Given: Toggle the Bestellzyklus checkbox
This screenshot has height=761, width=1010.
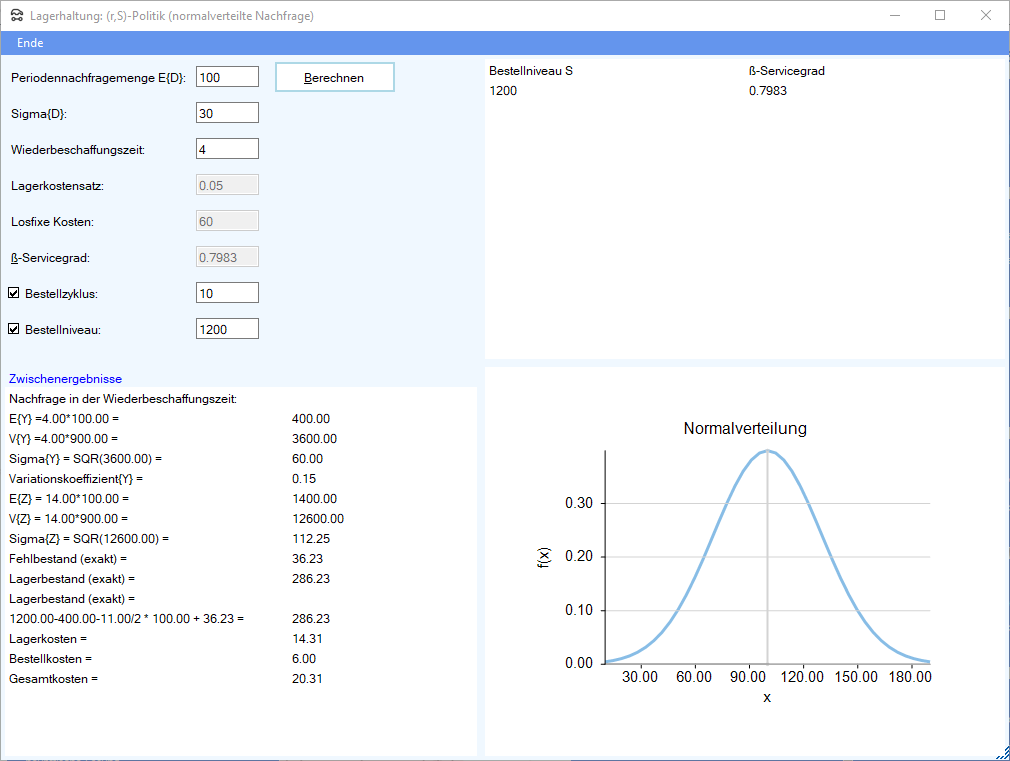Looking at the screenshot, I should click(14, 293).
